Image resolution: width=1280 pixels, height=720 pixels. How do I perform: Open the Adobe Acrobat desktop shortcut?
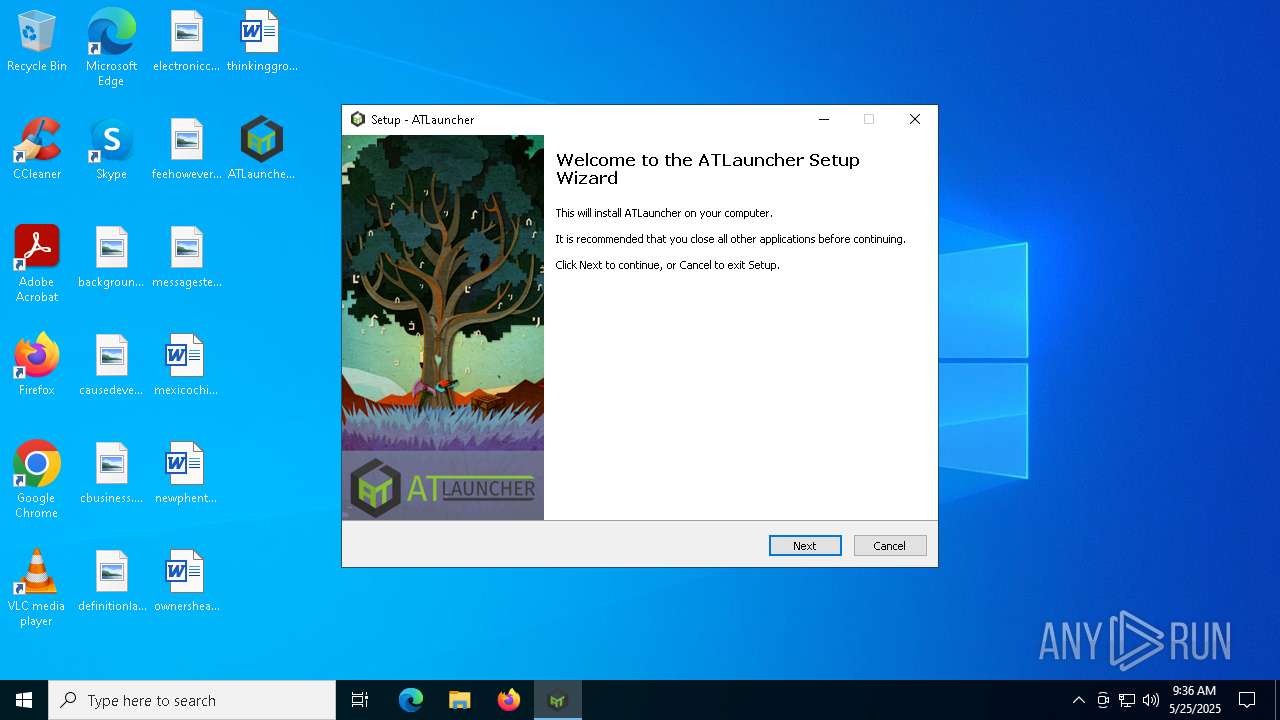click(37, 264)
